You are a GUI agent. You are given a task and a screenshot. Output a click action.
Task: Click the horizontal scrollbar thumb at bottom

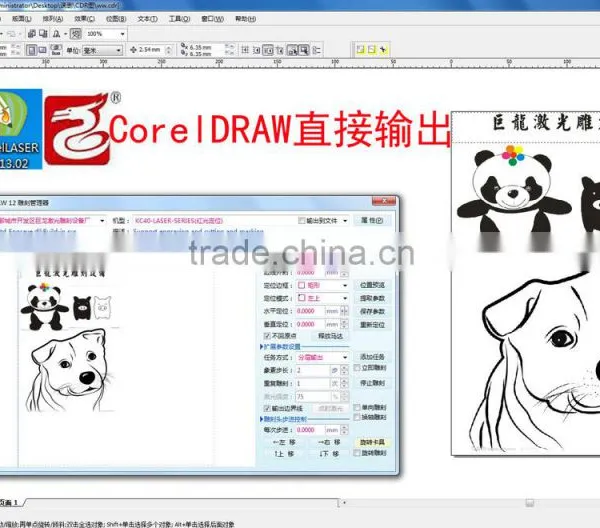[530, 503]
